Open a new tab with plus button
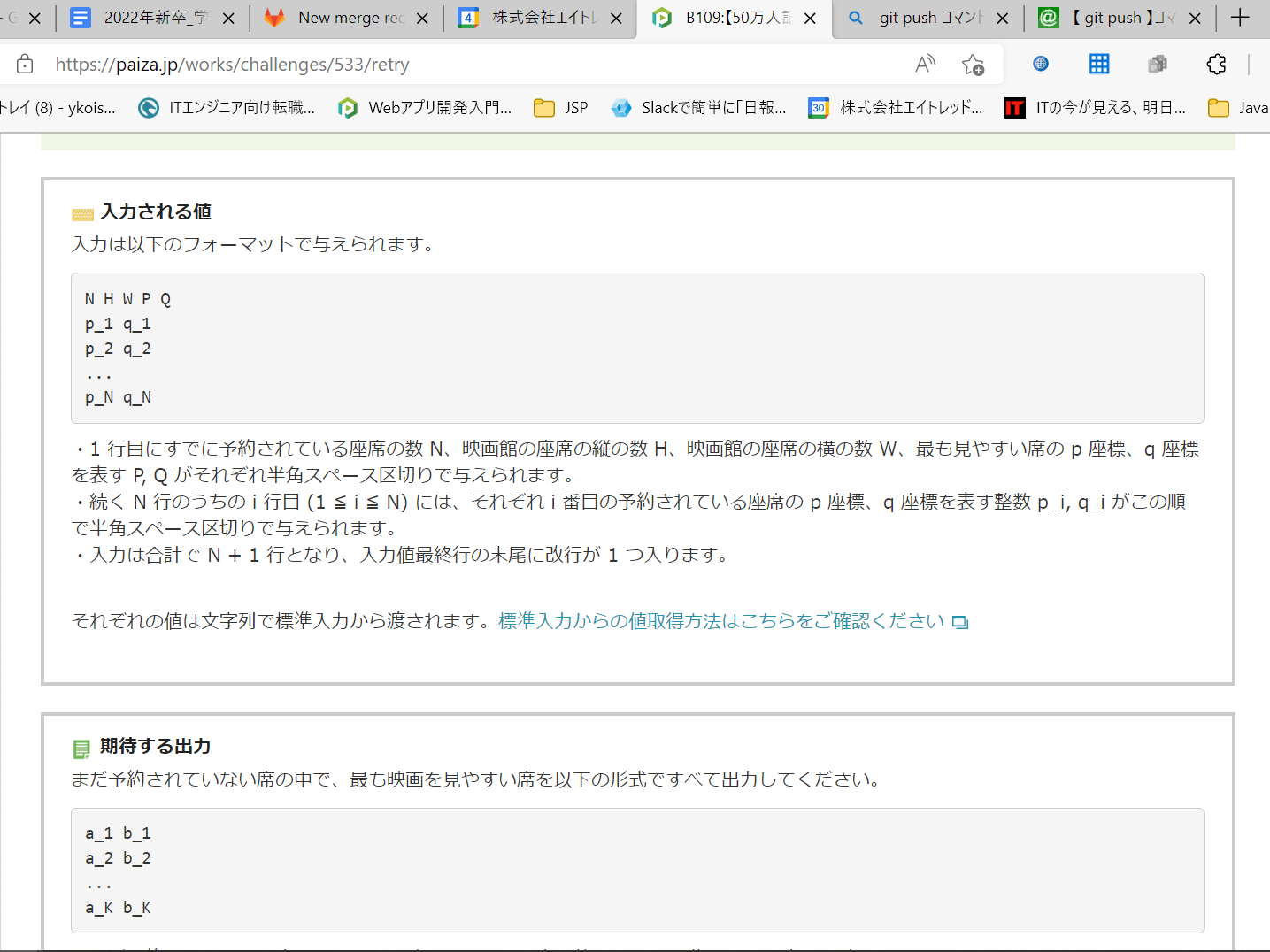 pyautogui.click(x=1240, y=18)
